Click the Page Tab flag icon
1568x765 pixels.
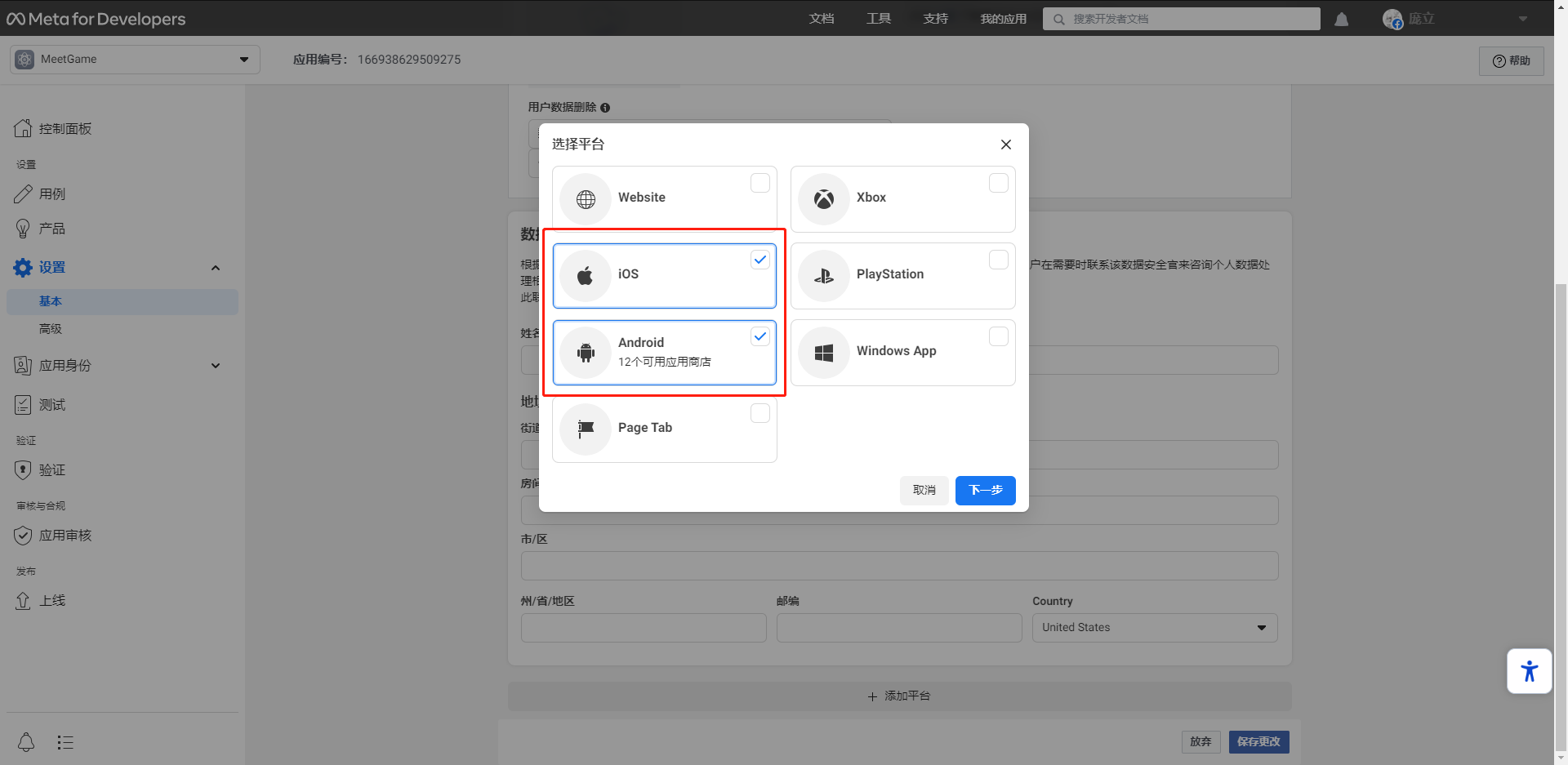click(586, 429)
